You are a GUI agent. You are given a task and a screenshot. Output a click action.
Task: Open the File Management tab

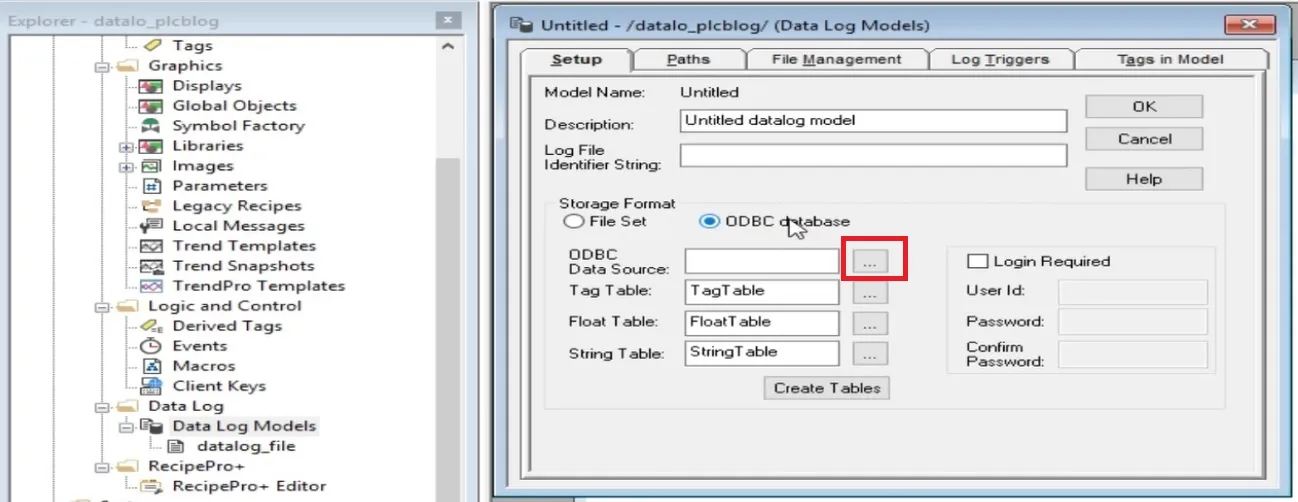pos(837,59)
